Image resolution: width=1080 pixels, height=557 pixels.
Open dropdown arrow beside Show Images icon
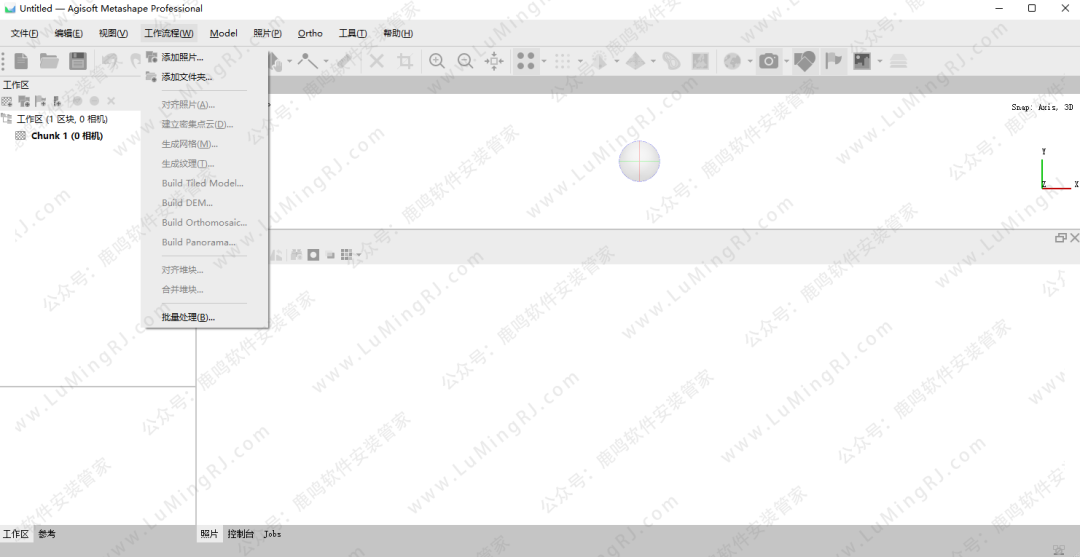coord(880,61)
